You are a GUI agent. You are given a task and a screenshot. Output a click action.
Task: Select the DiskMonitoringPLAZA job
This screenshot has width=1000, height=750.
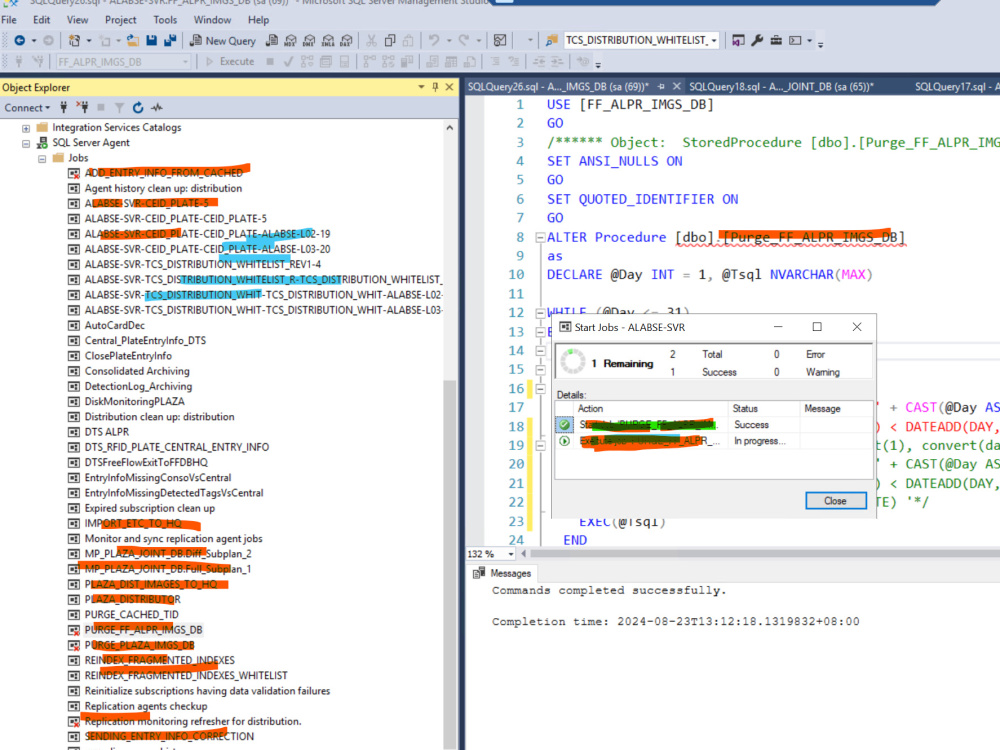tap(135, 402)
